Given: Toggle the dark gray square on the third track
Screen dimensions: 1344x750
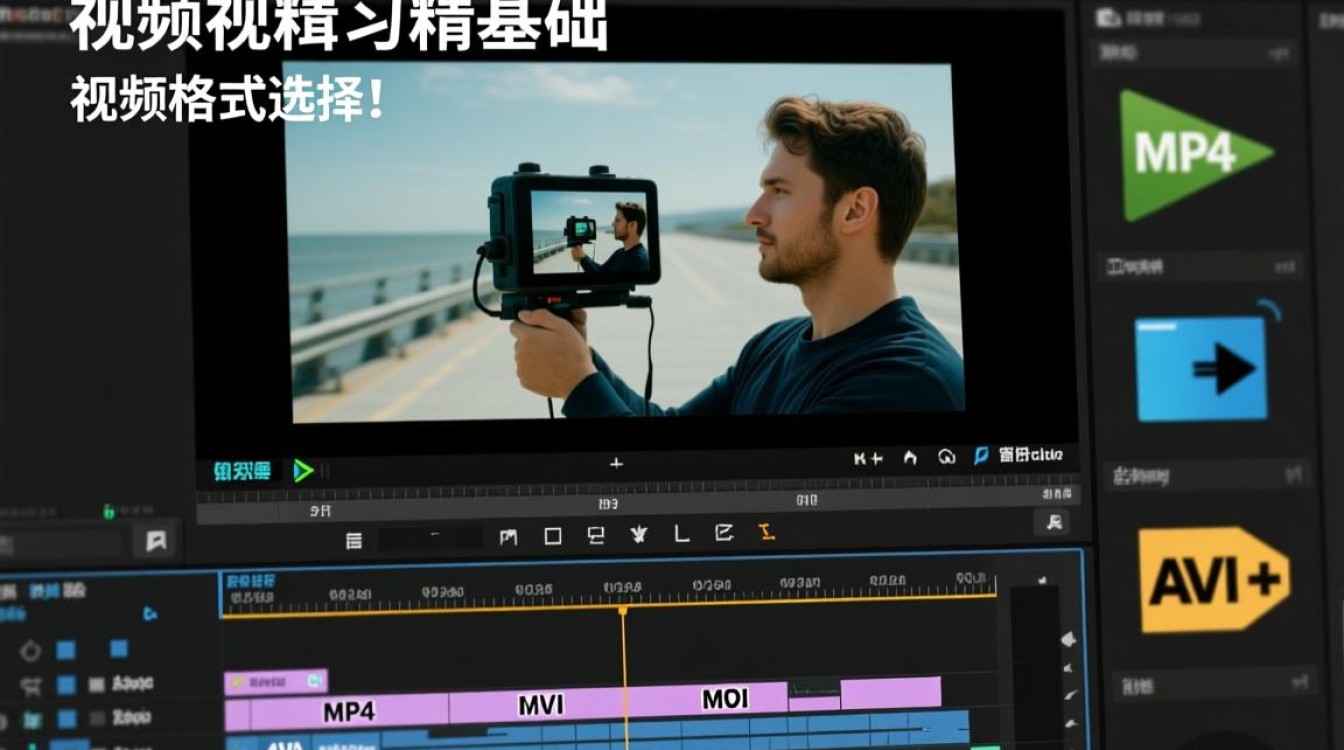Looking at the screenshot, I should pos(96,719).
